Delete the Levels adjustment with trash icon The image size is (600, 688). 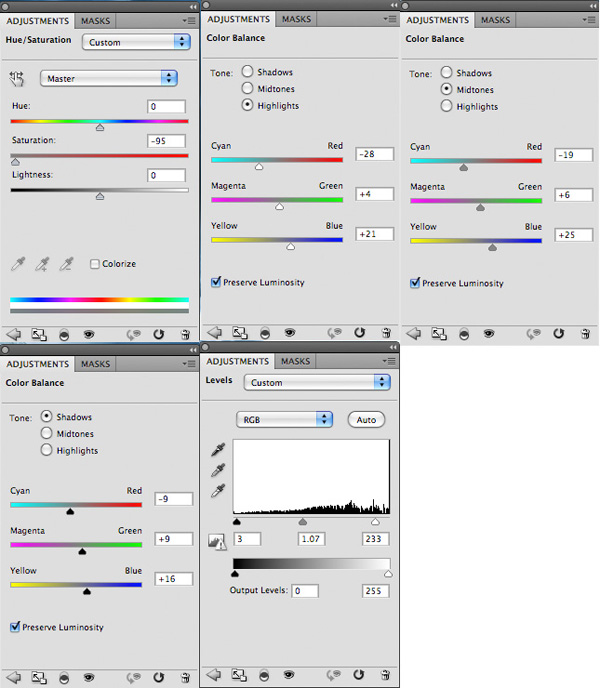(385, 674)
